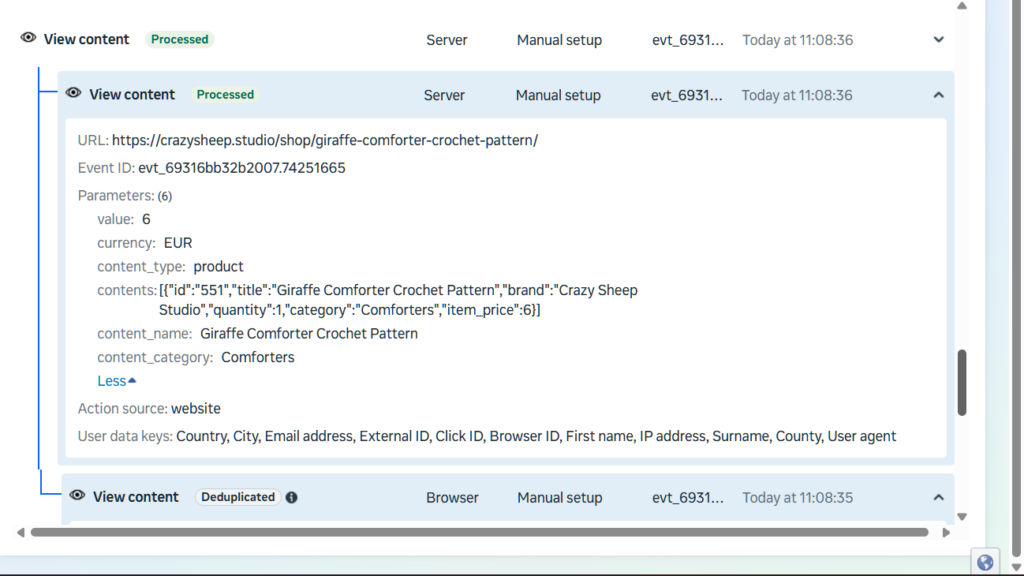The image size is (1024, 576).
Task: Open the giraffe-comforter-crochet-pattern URL
Action: click(324, 140)
